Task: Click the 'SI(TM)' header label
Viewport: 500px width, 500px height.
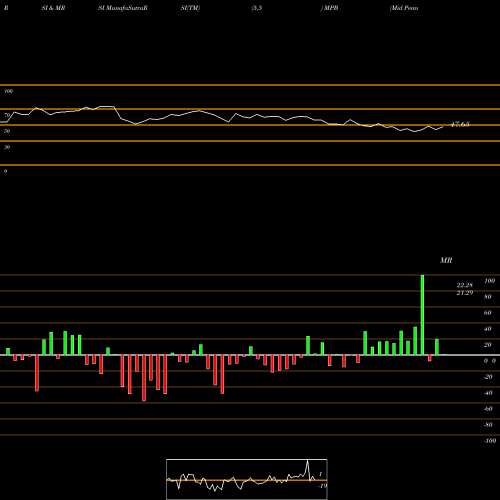Action: [x=190, y=8]
